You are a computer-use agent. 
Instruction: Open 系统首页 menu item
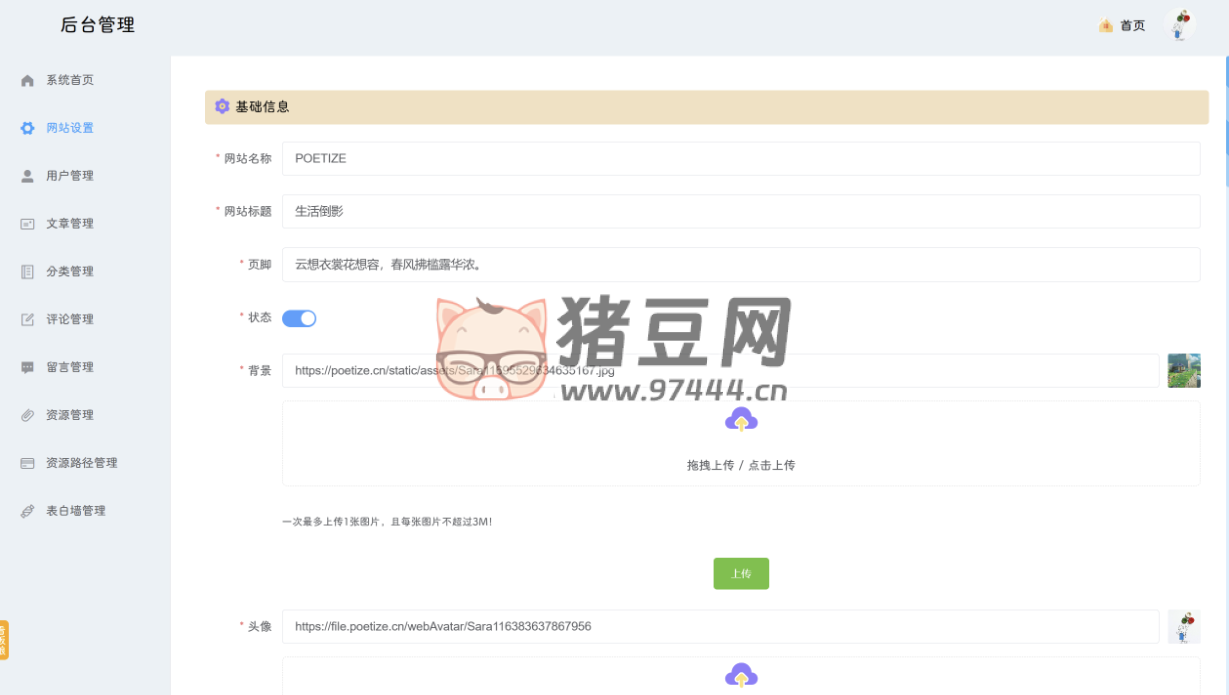click(70, 80)
